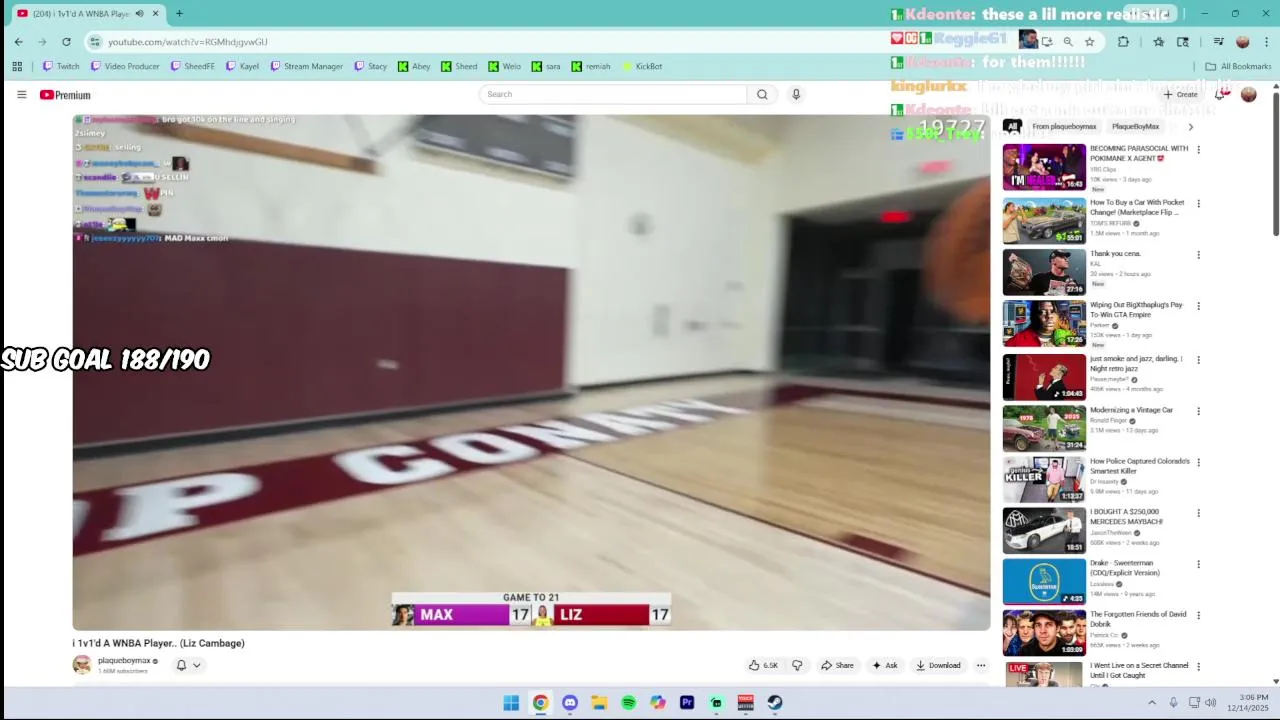This screenshot has width=1280, height=720.
Task: Open the YouTube guide hamburger menu
Action: 21,94
